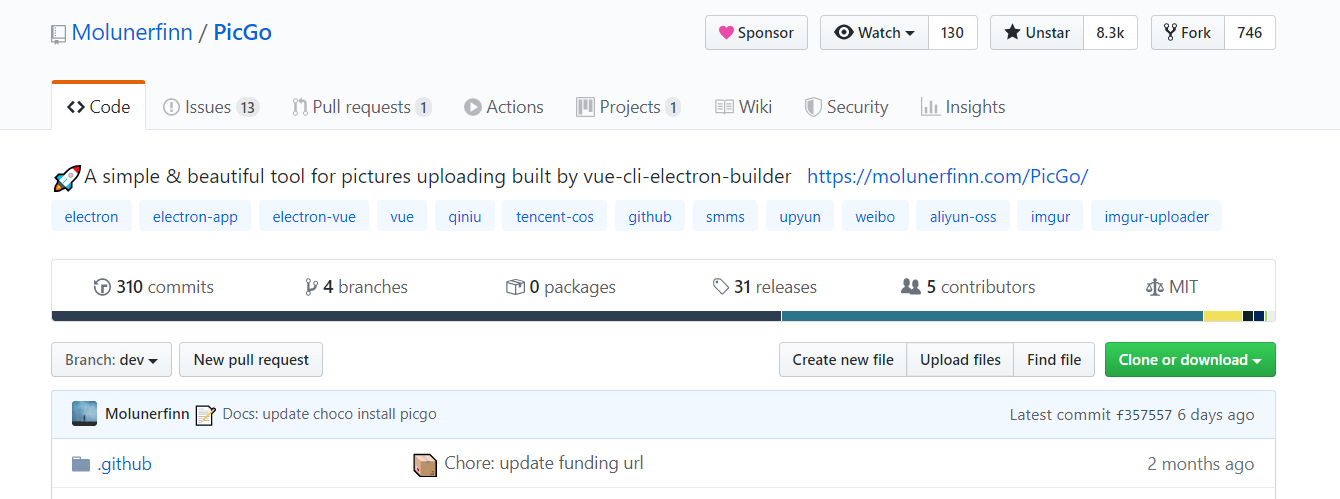The height and width of the screenshot is (499, 1340).
Task: Open the Watch dropdown
Action: (x=875, y=33)
